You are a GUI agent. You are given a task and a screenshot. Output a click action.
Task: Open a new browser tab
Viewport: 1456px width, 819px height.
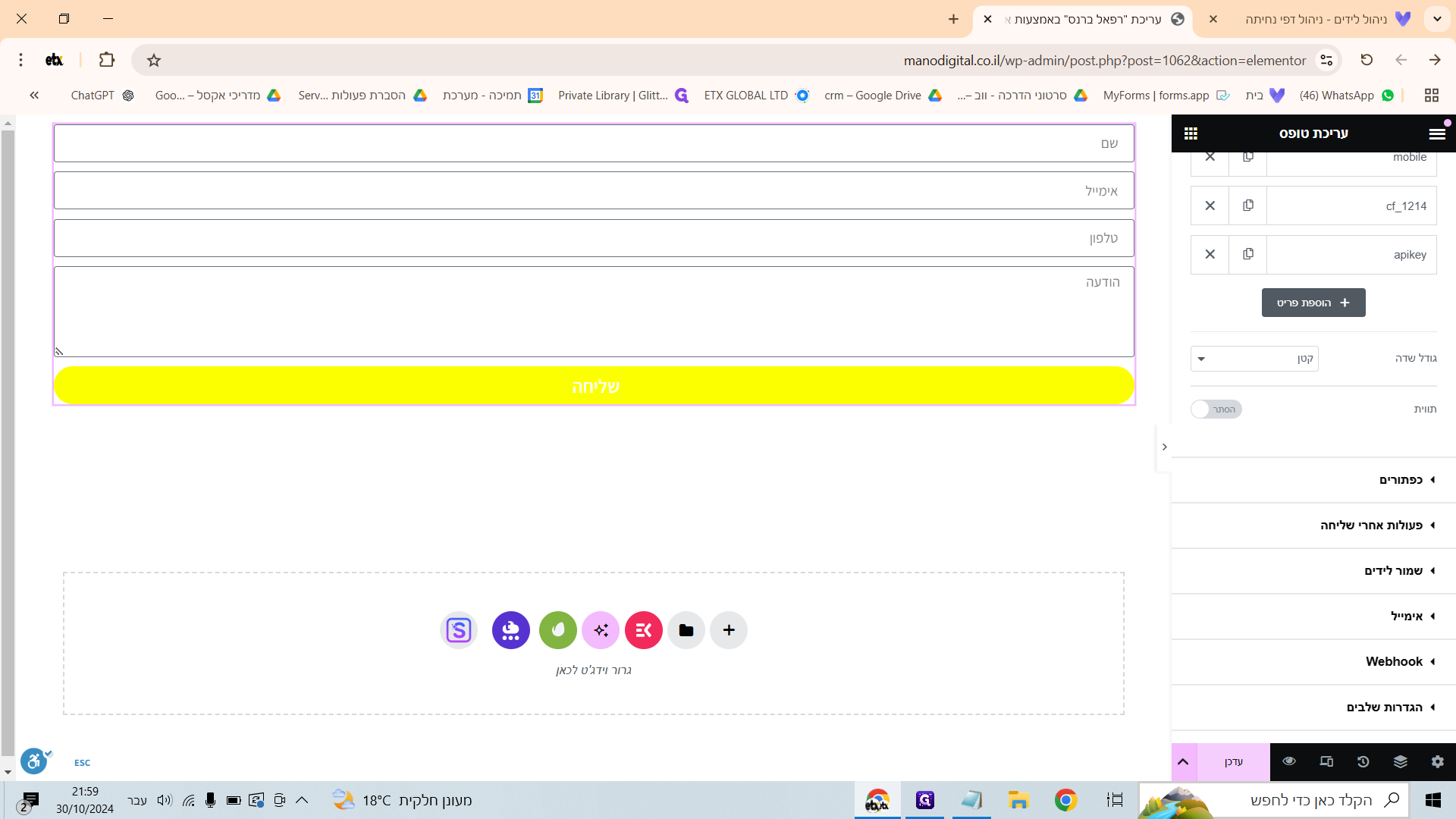(953, 19)
